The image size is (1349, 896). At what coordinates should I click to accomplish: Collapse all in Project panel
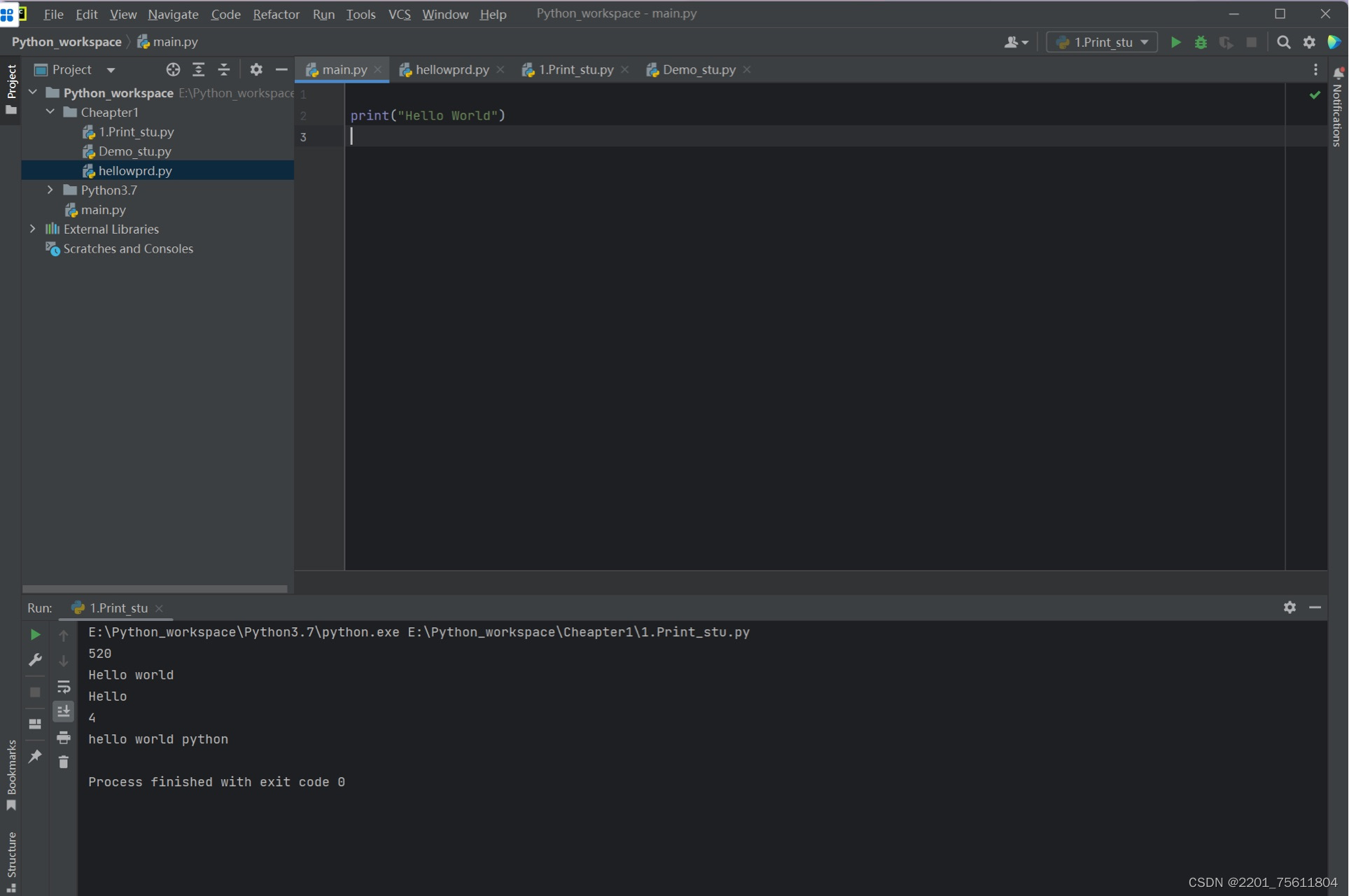[224, 69]
